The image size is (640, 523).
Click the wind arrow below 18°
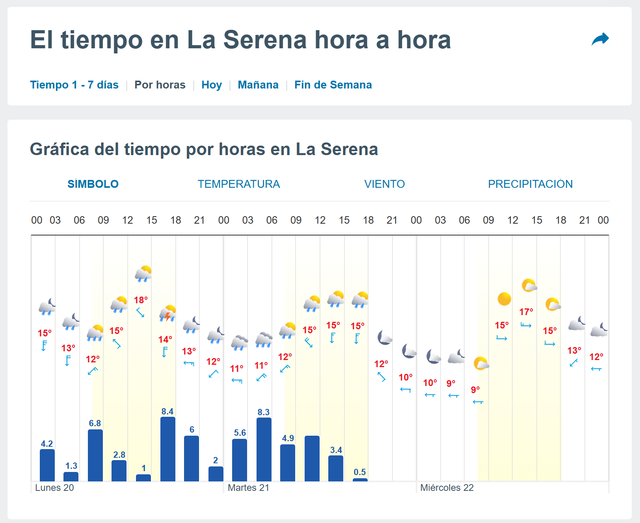click(x=140, y=313)
